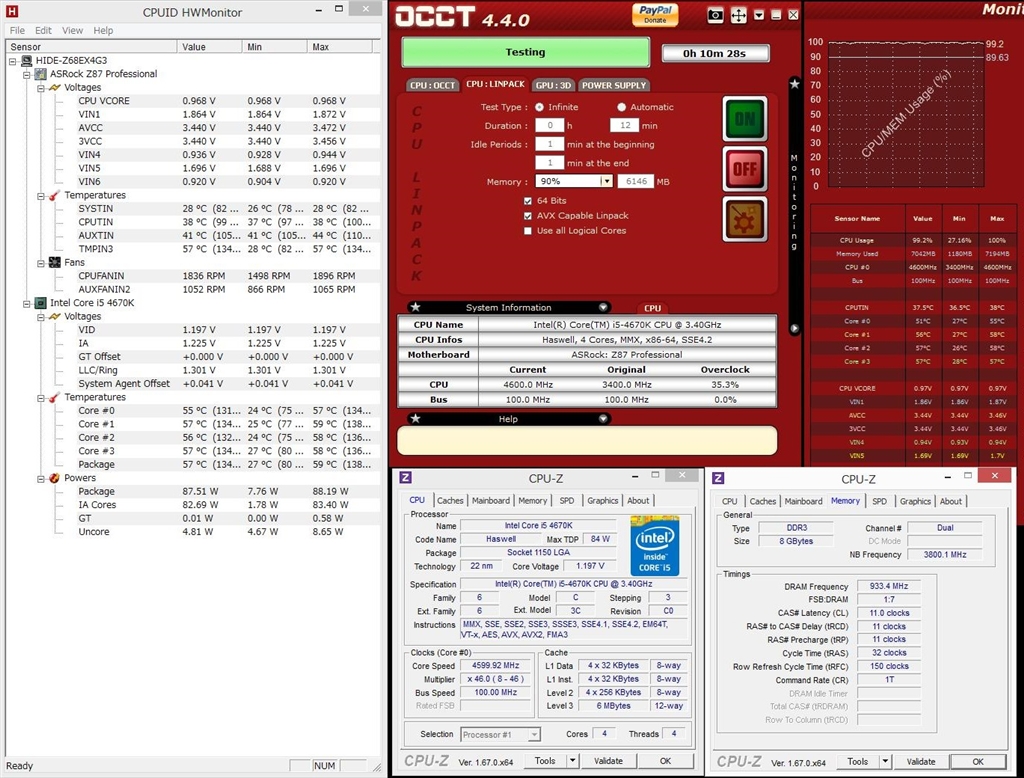Click the Z icon of the left CPU-Z window

tap(406, 478)
